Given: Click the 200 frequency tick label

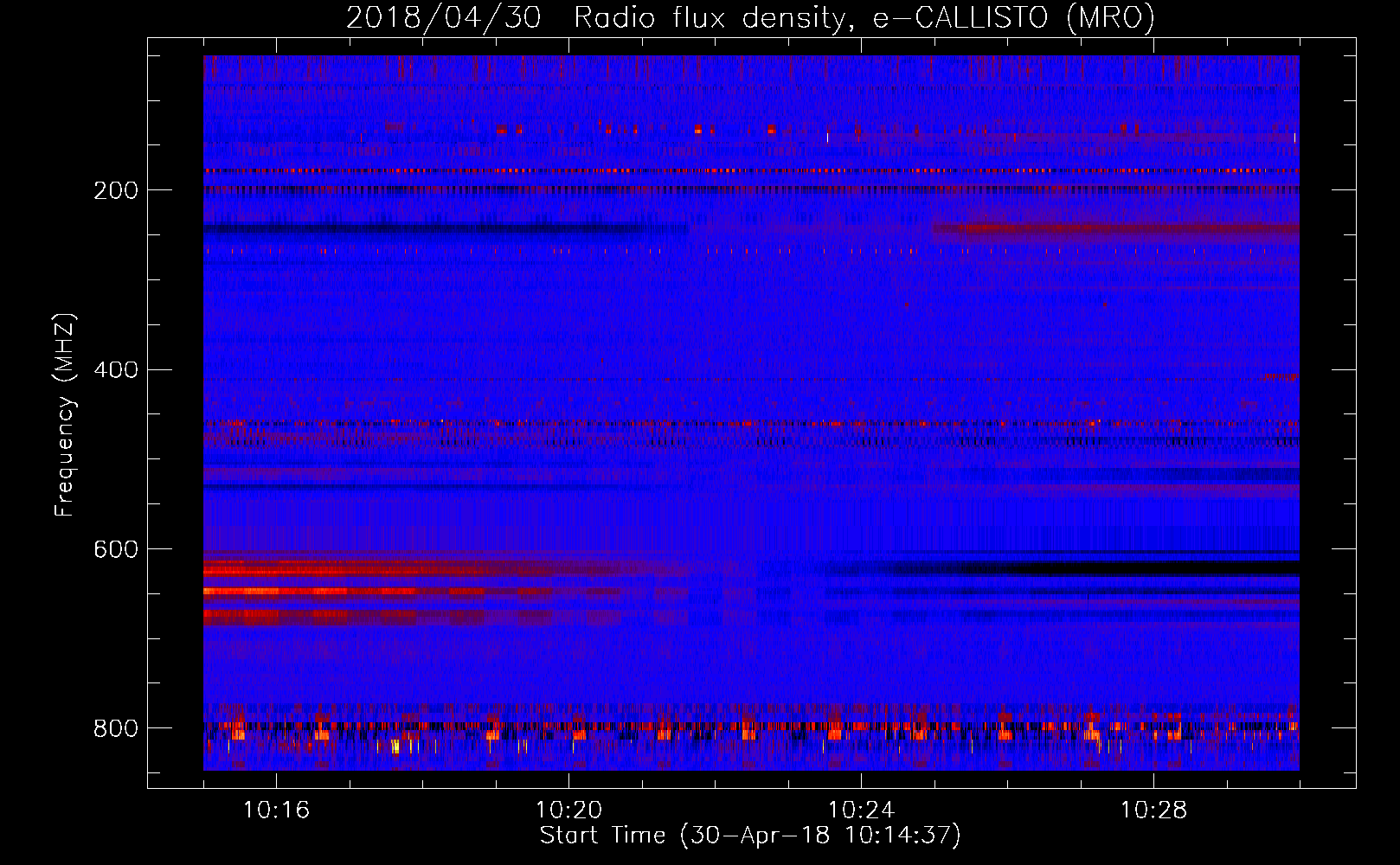Looking at the screenshot, I should click(116, 190).
